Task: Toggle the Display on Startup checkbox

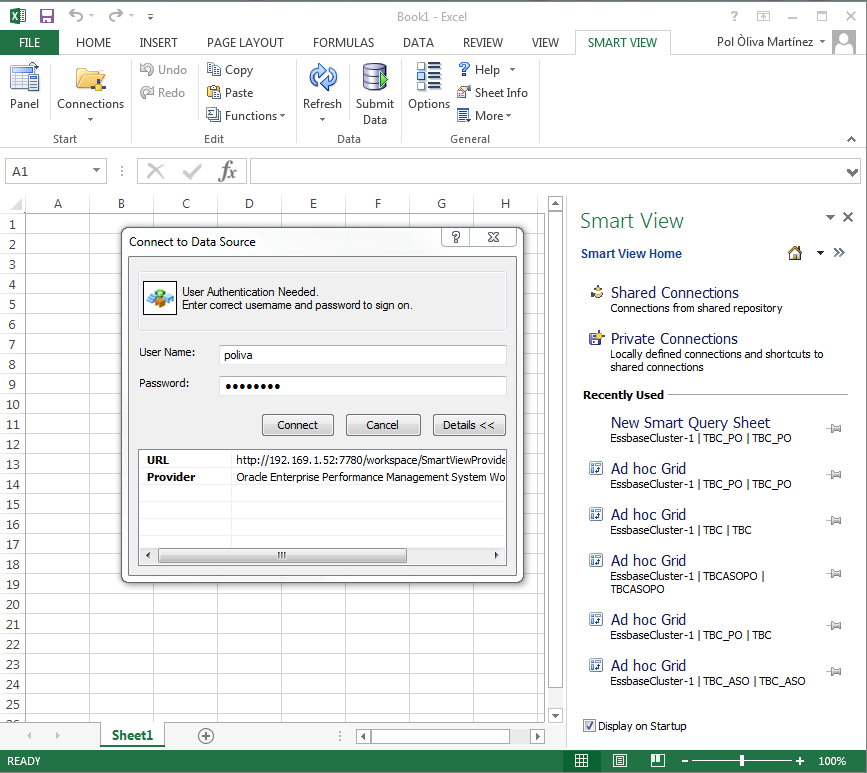Action: pyautogui.click(x=589, y=726)
